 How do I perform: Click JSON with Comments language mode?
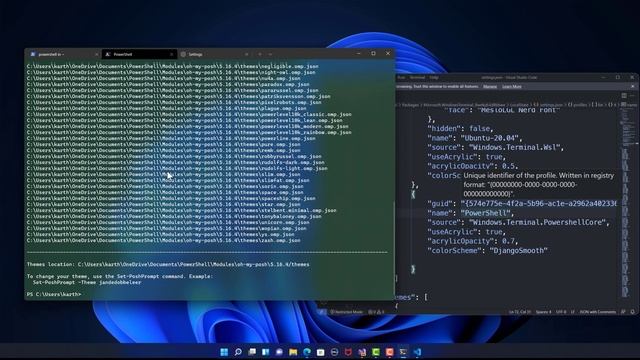[x=598, y=312]
